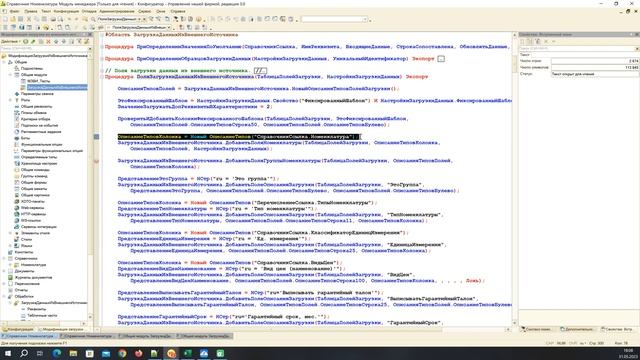Select Web-сервисы globe icon in tree
640x360 pixels.
coord(17,208)
